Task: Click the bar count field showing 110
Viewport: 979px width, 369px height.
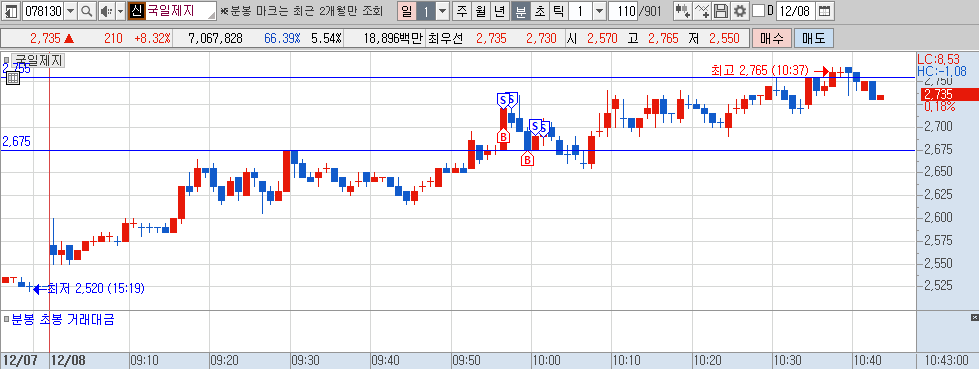Action: (x=622, y=11)
